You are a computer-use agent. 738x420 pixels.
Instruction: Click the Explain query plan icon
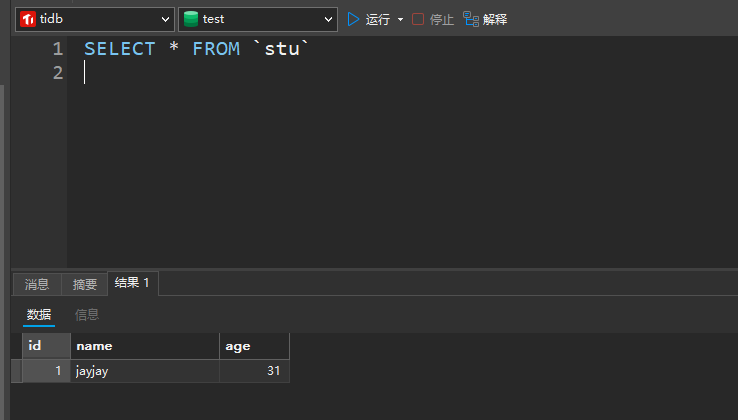471,19
